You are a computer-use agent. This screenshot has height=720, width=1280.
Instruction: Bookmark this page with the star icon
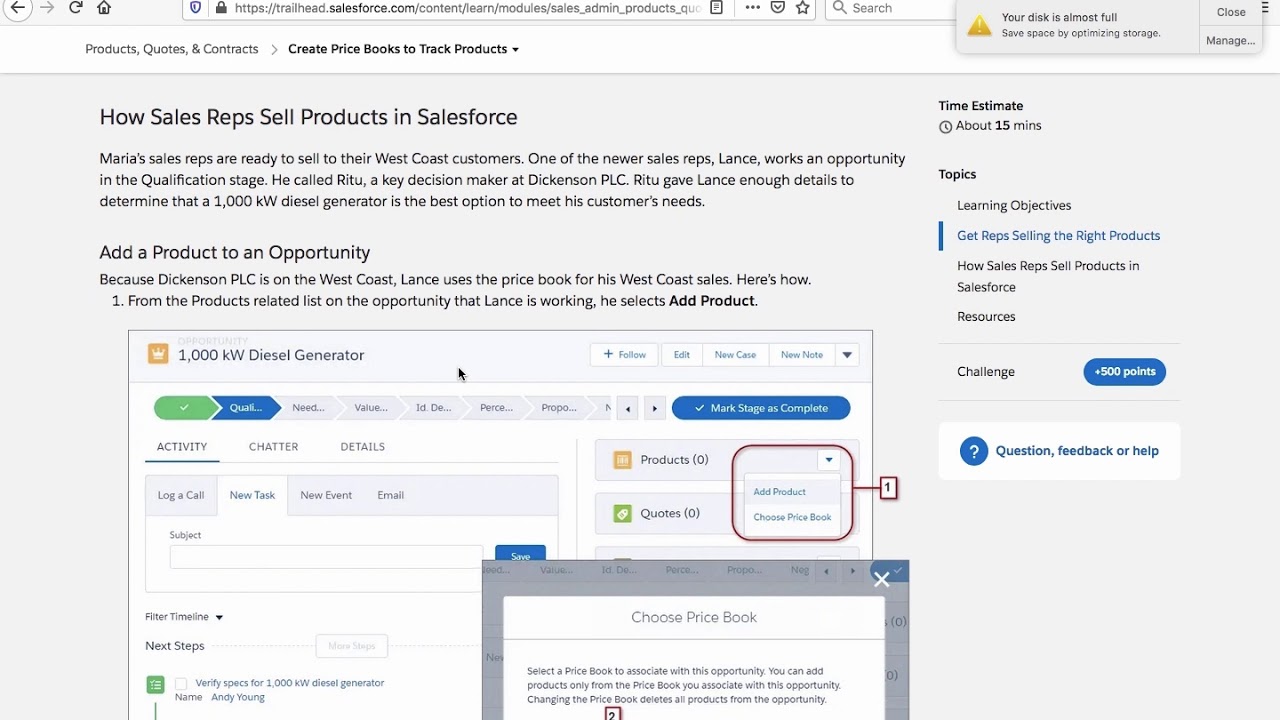click(802, 7)
